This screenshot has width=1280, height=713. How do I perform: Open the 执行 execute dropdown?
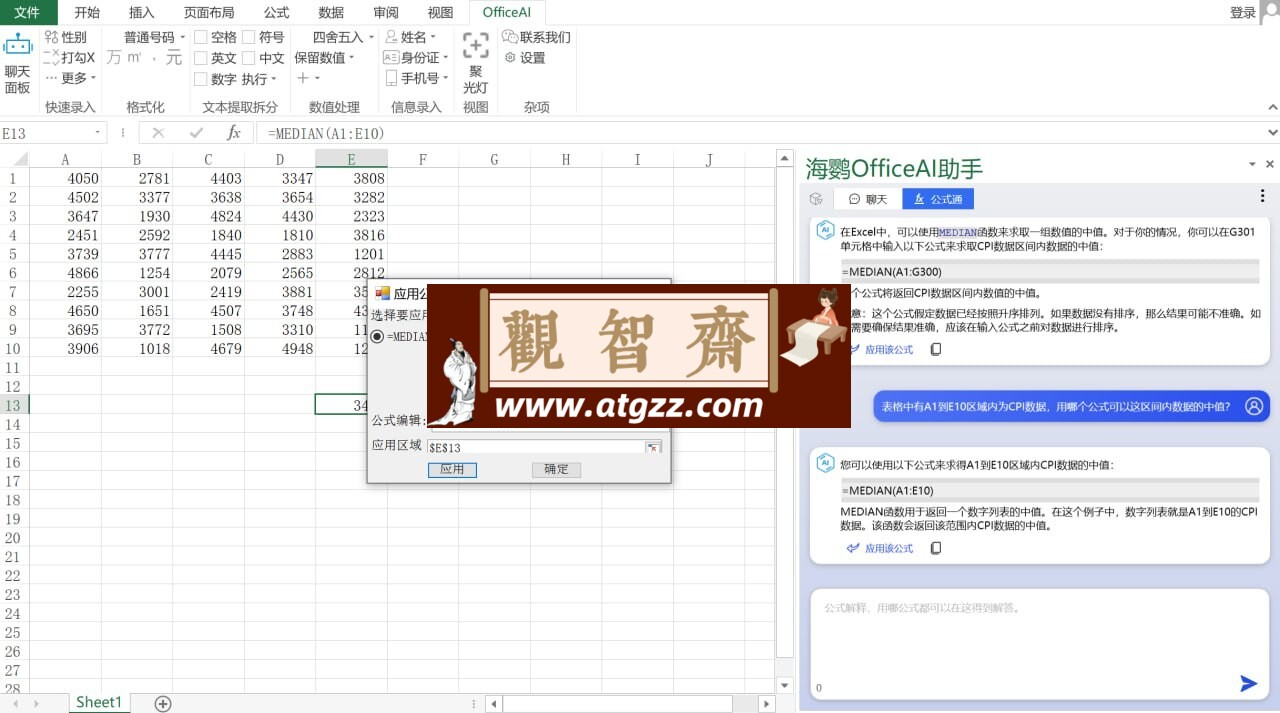click(259, 79)
